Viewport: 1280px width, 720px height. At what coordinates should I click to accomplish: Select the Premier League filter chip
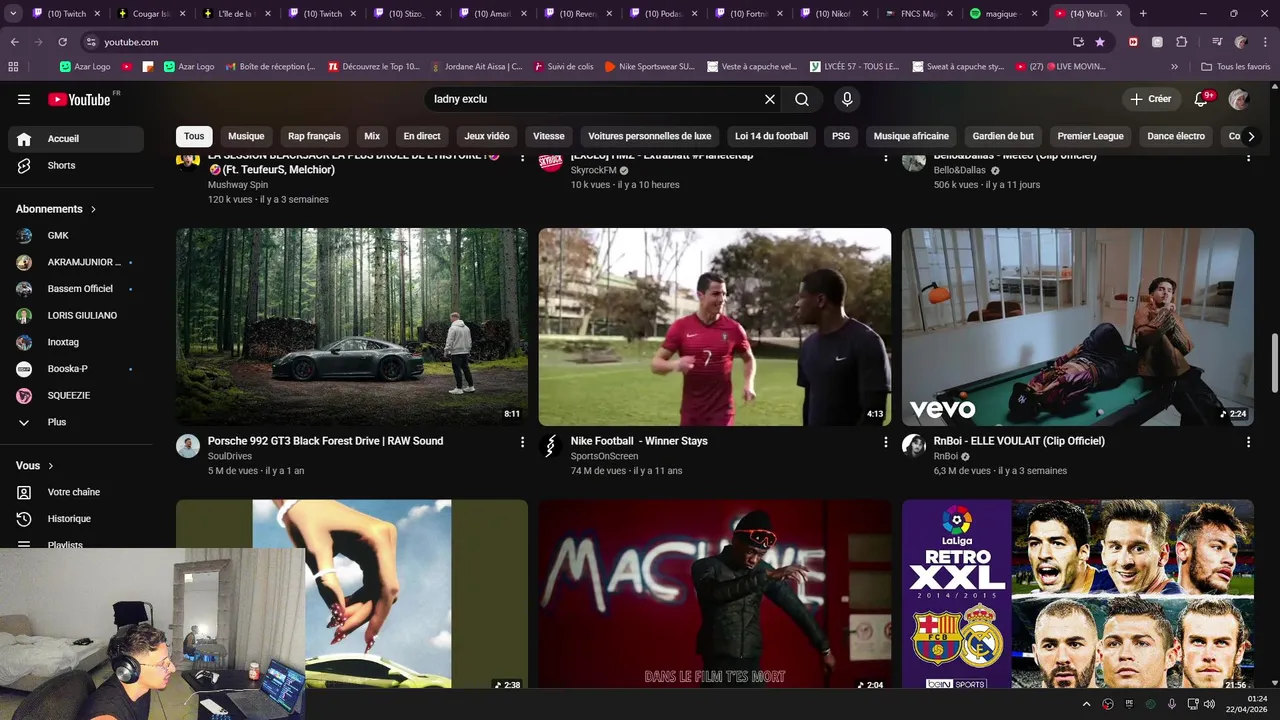coord(1091,136)
